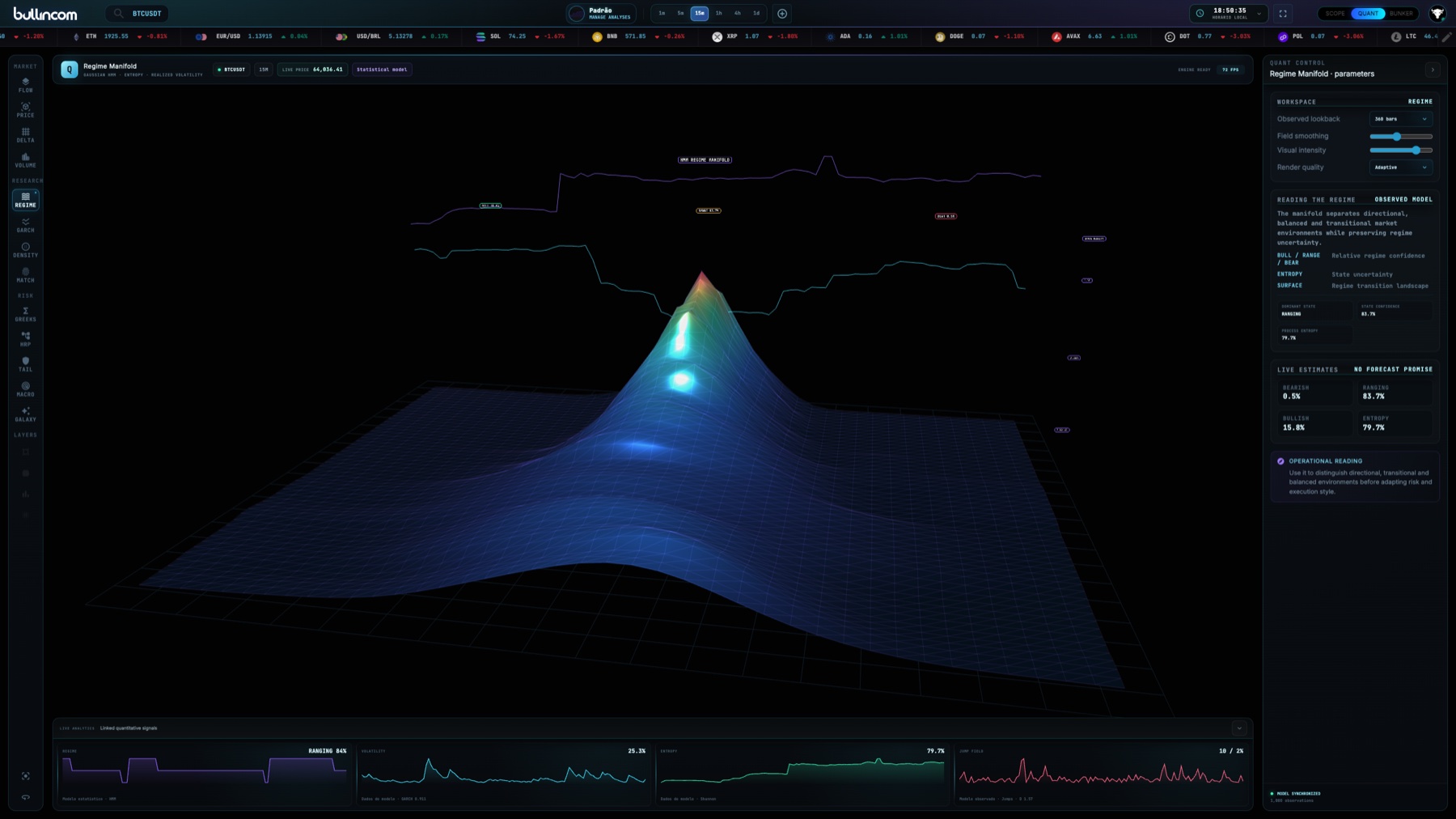
Task: Open the Galaxy view icon
Action: [25, 414]
